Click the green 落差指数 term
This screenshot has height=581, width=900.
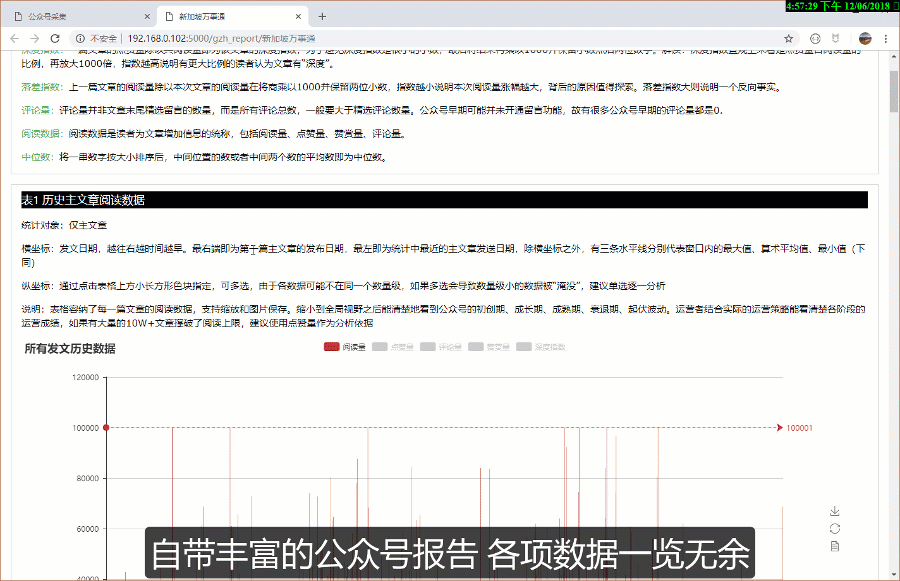[x=42, y=87]
